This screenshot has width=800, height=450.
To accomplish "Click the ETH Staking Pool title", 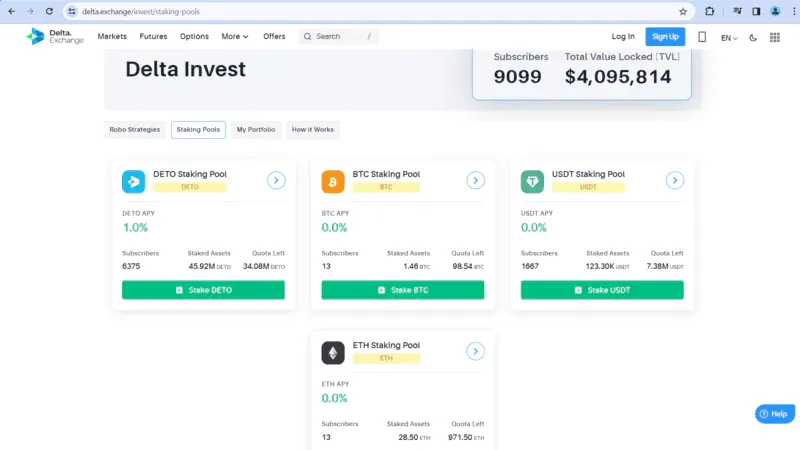I will (386, 345).
